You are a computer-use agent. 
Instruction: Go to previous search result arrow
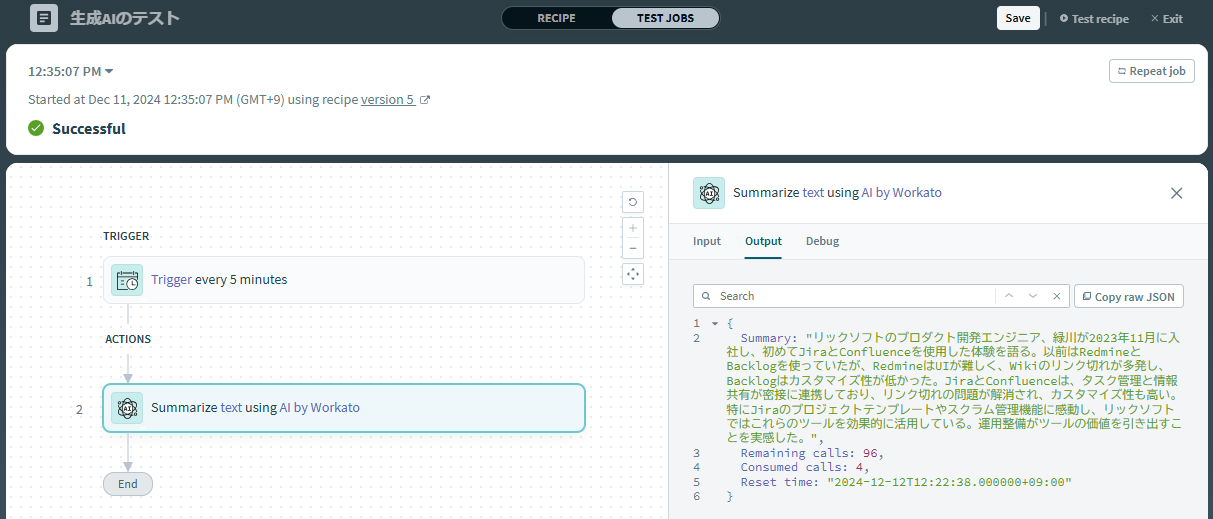(1009, 296)
